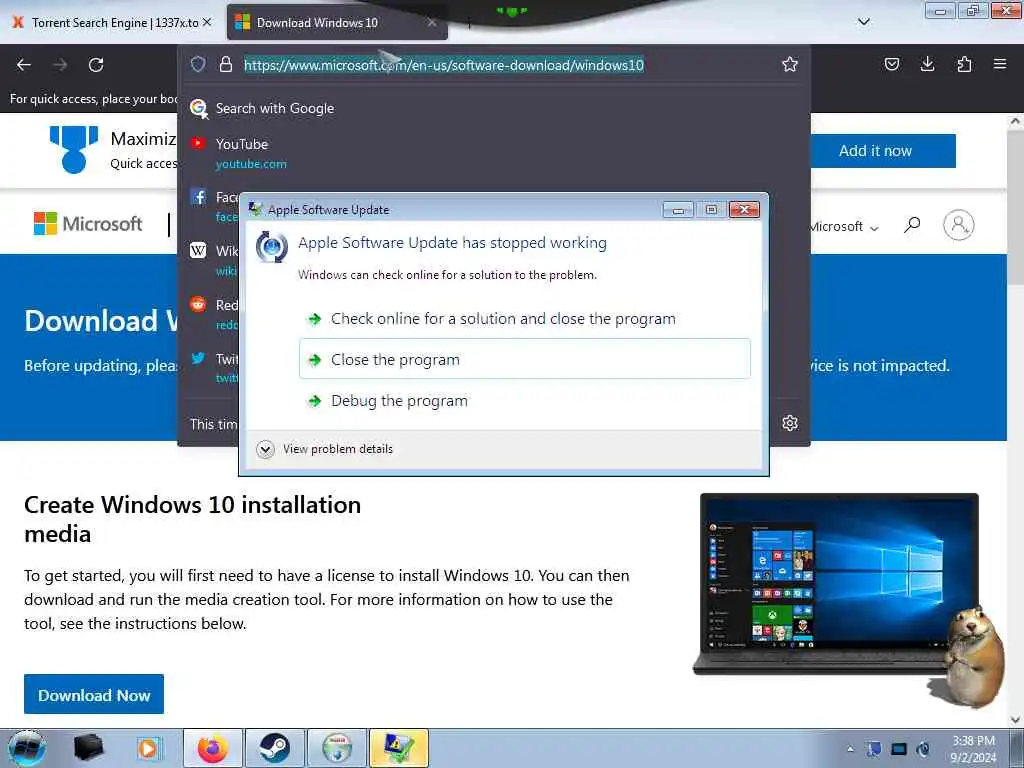Click the Action Center flag tray icon
This screenshot has width=1024, height=768.
click(x=874, y=749)
